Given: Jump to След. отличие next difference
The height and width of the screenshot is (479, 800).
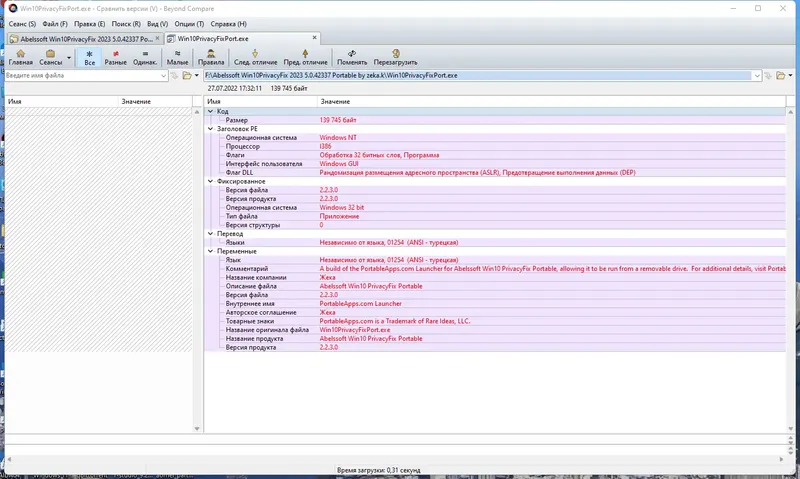Looking at the screenshot, I should tap(255, 57).
